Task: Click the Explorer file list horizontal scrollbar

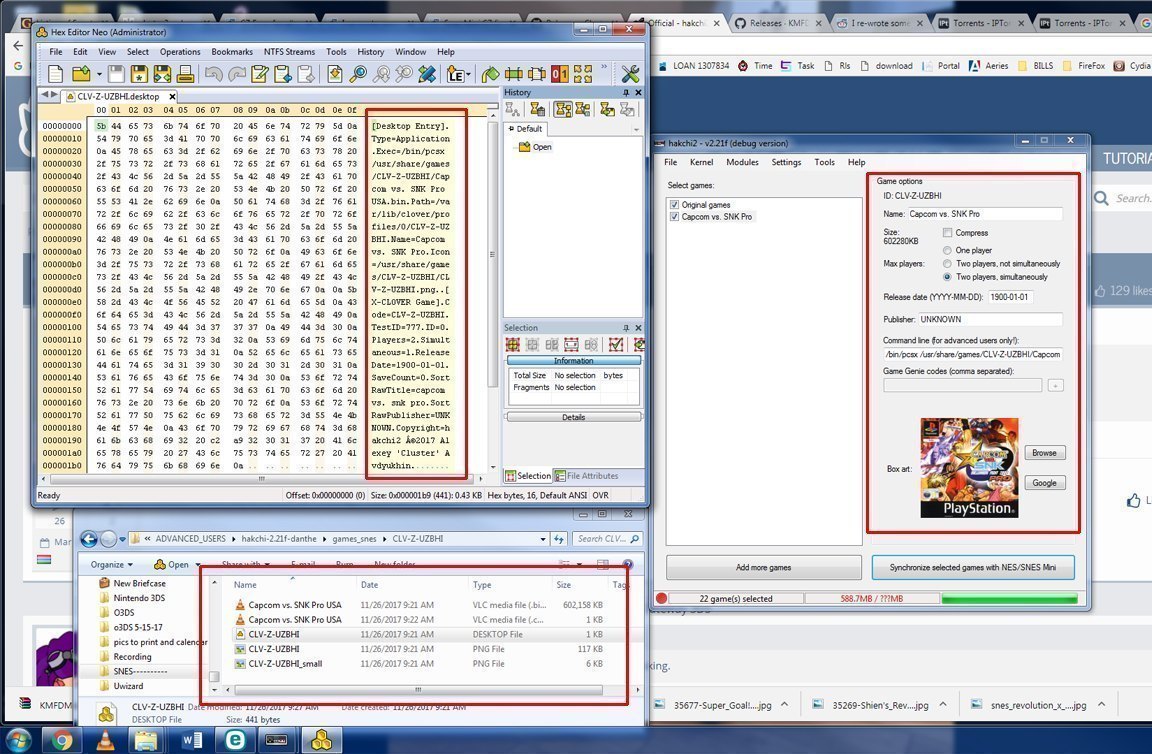Action: click(x=418, y=690)
